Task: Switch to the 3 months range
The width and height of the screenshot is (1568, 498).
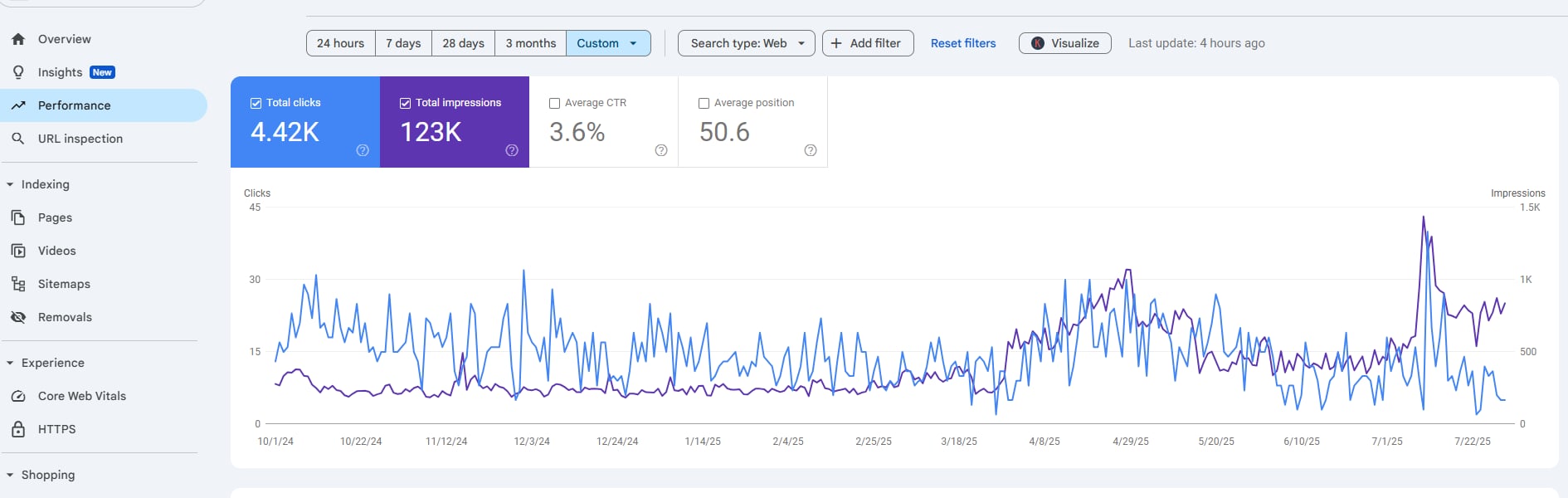Action: [530, 43]
